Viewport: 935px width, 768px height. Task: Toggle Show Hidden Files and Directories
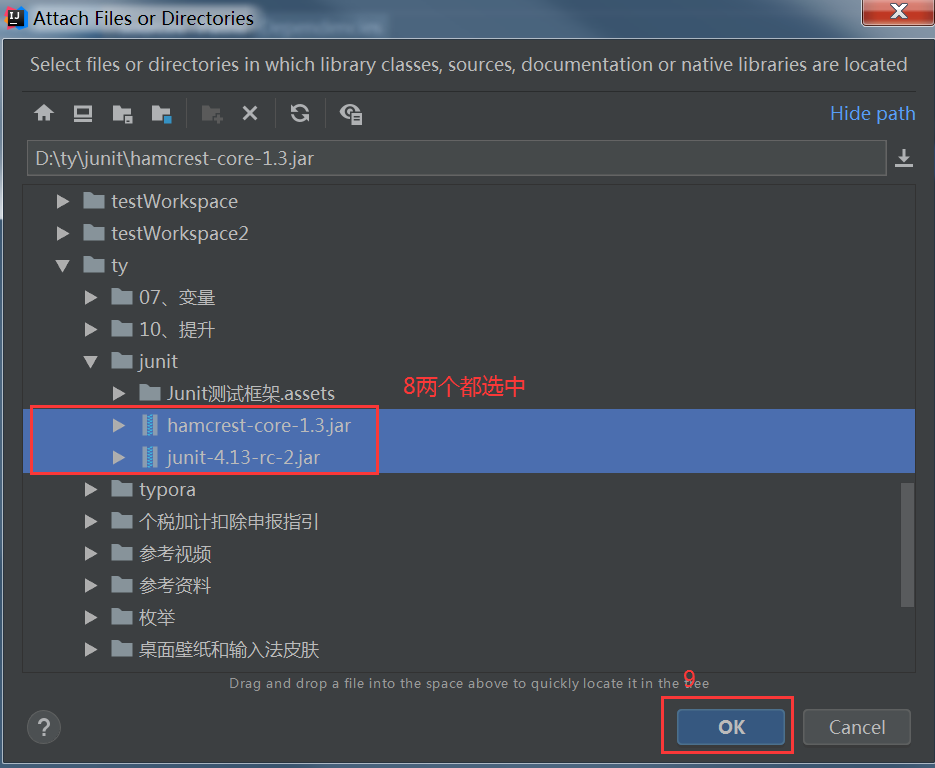tap(350, 113)
